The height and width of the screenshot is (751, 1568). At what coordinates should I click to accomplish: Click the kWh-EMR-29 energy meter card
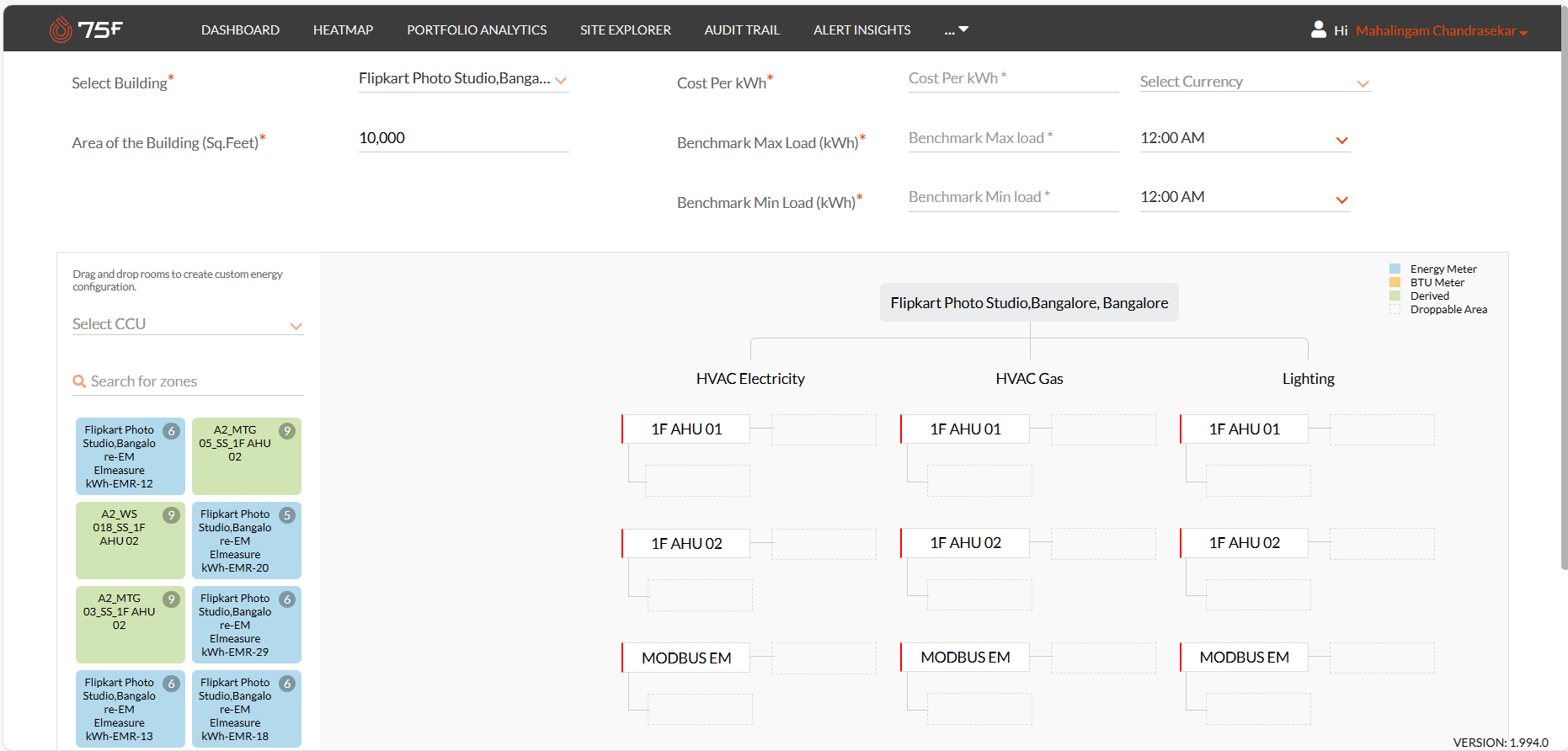[247, 625]
